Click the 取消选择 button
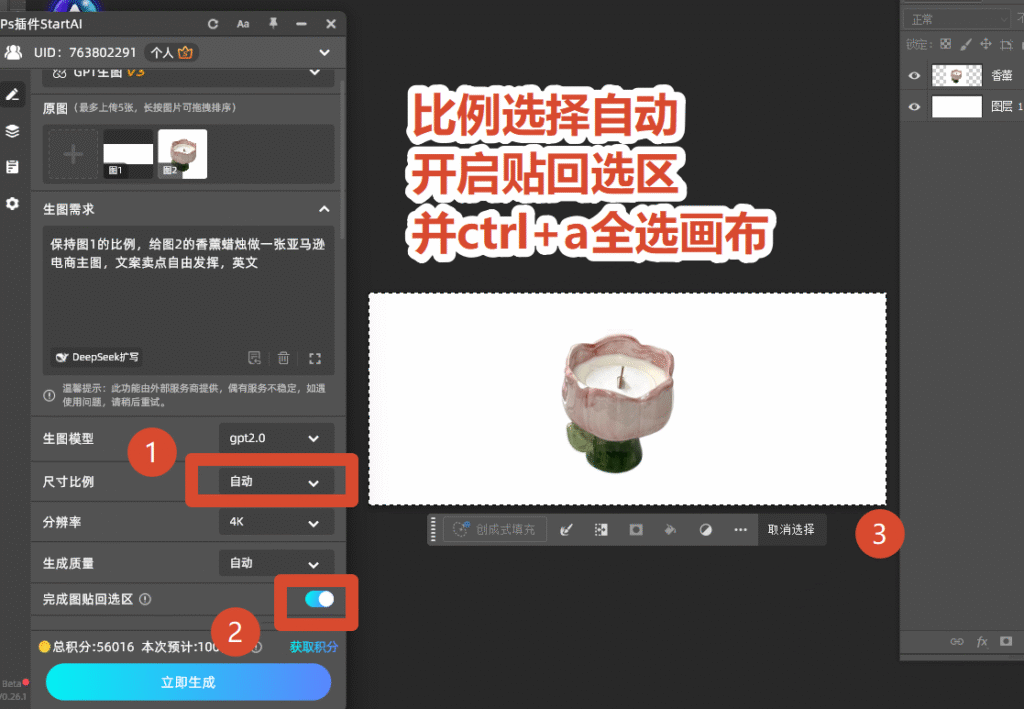Screen dimensions: 1024x709 pyautogui.click(x=791, y=529)
